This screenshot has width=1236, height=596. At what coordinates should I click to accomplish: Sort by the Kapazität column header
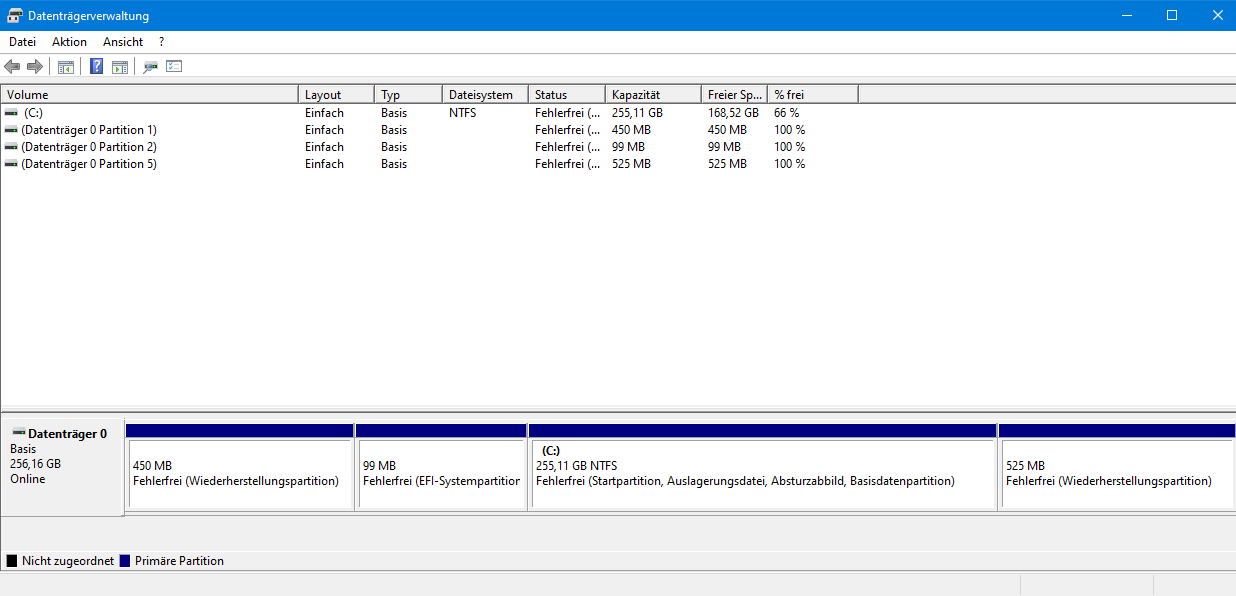653,95
